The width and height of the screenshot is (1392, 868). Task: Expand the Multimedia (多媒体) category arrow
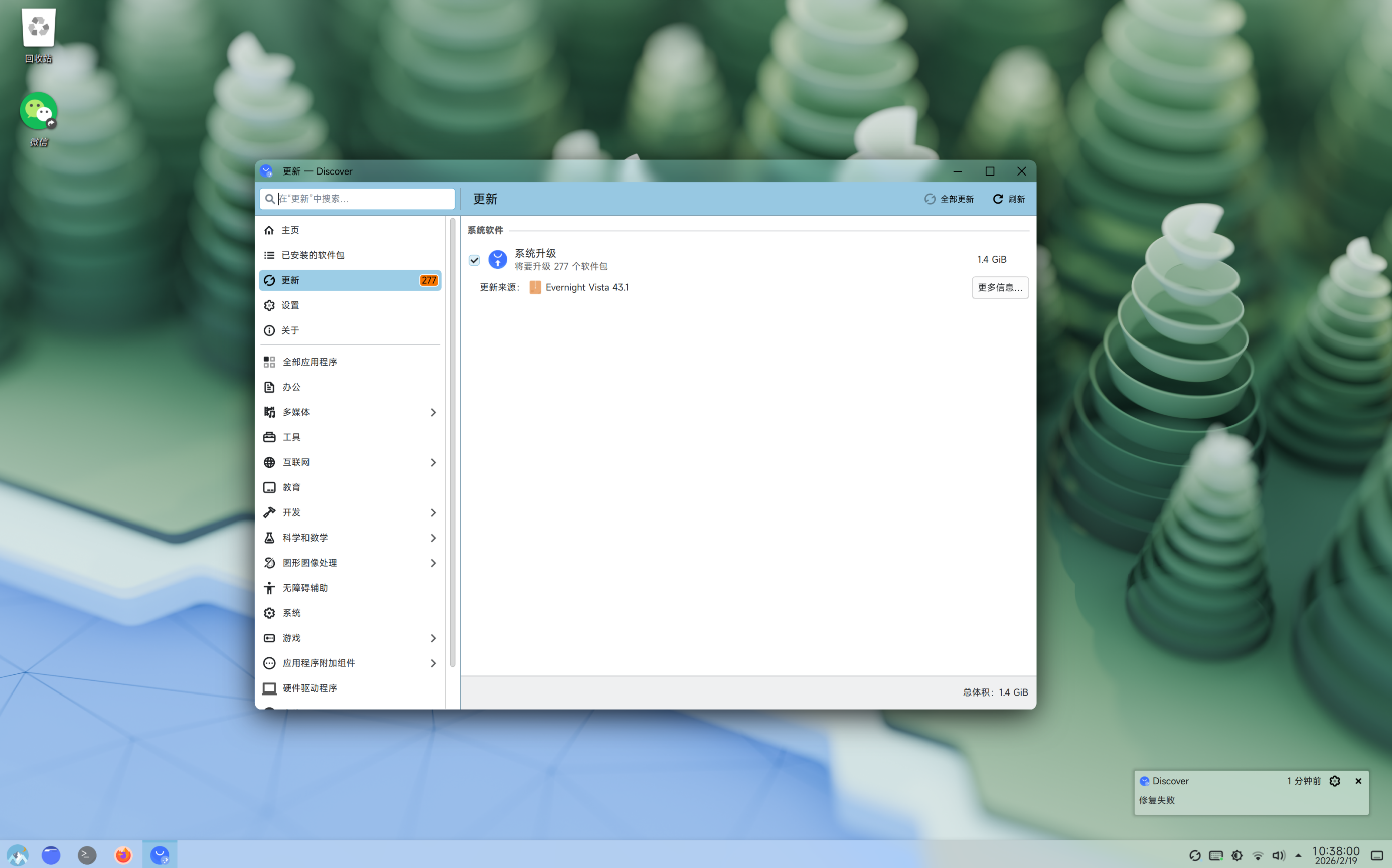tap(433, 412)
